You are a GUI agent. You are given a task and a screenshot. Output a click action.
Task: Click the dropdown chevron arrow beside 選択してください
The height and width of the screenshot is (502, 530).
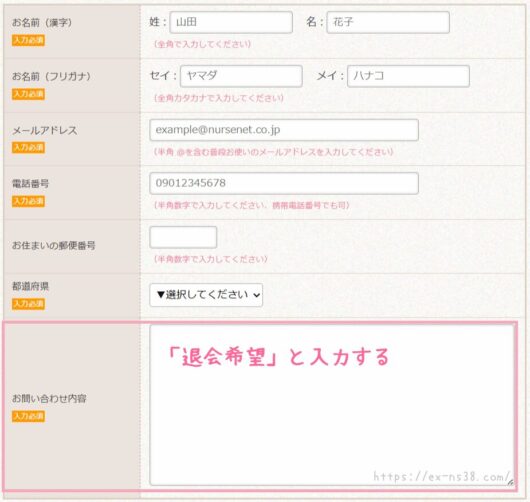257,295
